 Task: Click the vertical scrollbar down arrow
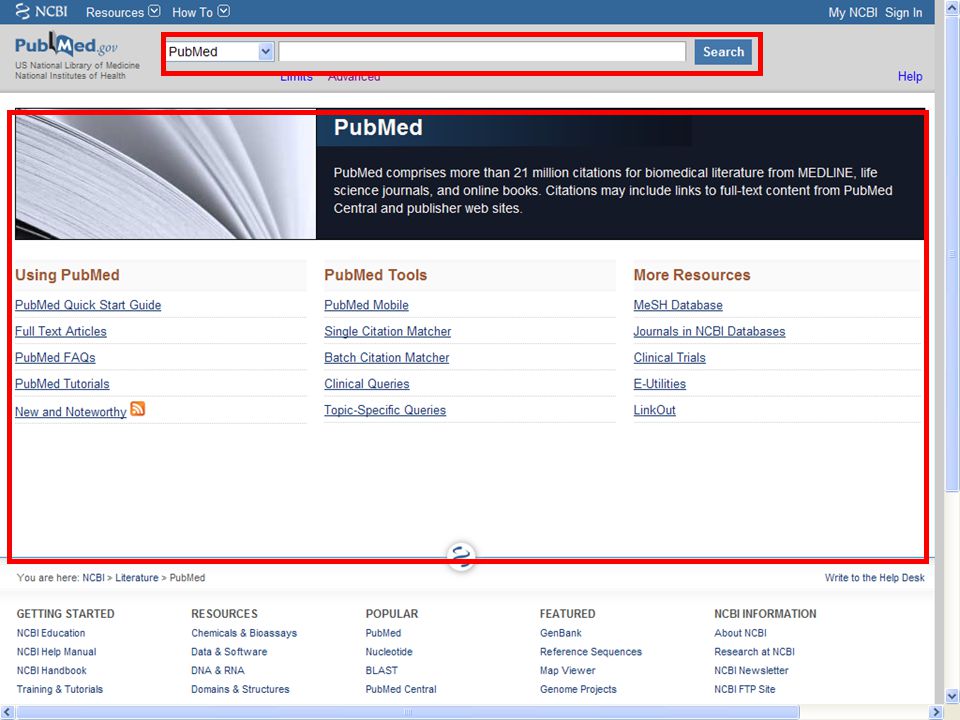click(x=953, y=696)
